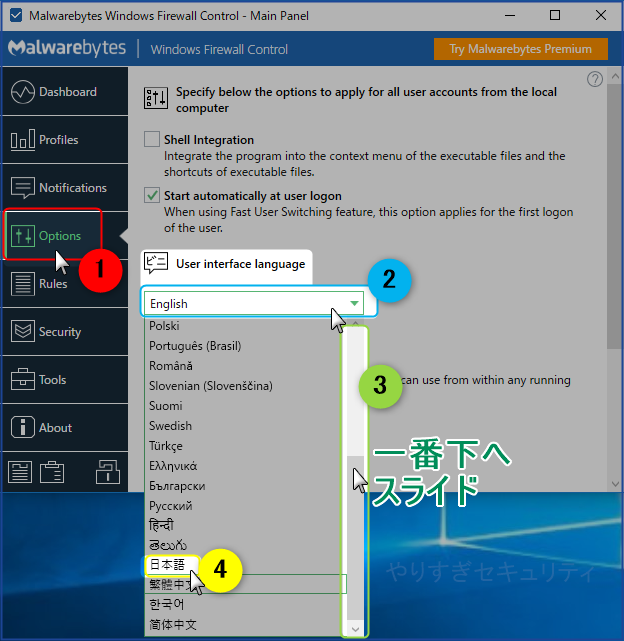Click language list scroll-down arrow

click(x=355, y=629)
